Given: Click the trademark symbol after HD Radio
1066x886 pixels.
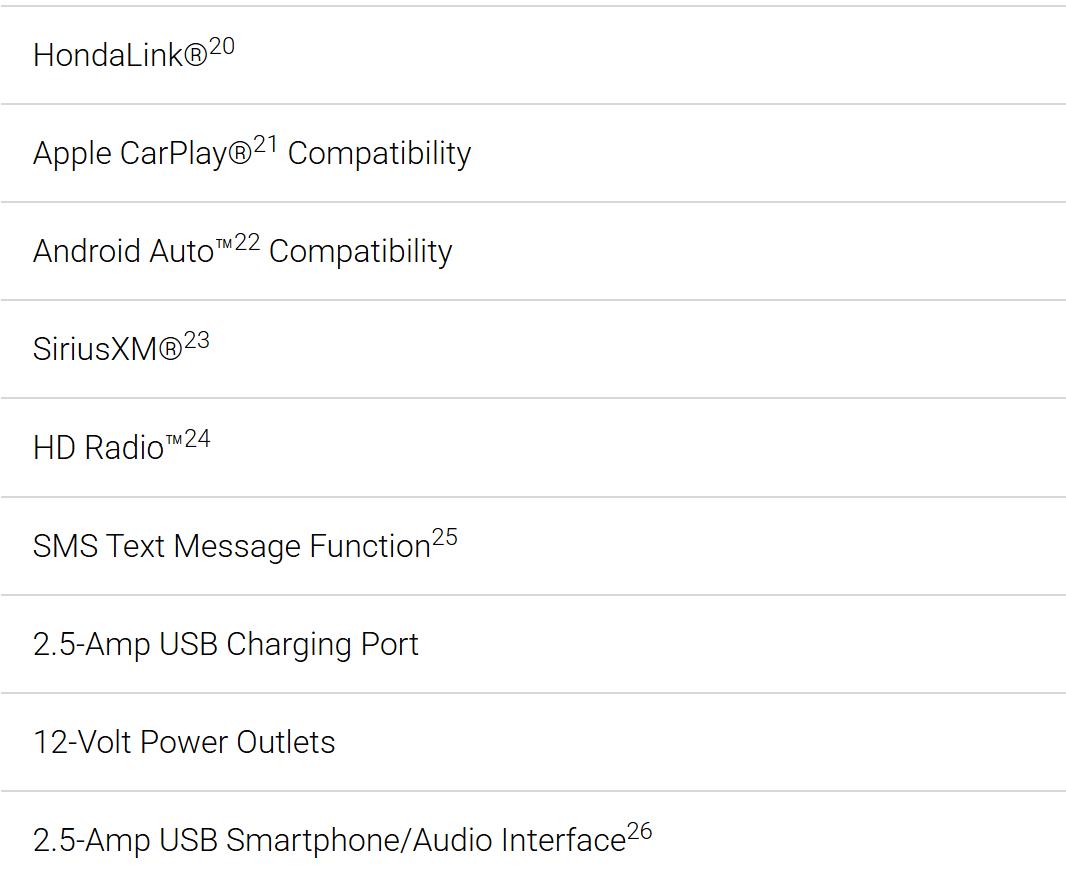Looking at the screenshot, I should [174, 441].
